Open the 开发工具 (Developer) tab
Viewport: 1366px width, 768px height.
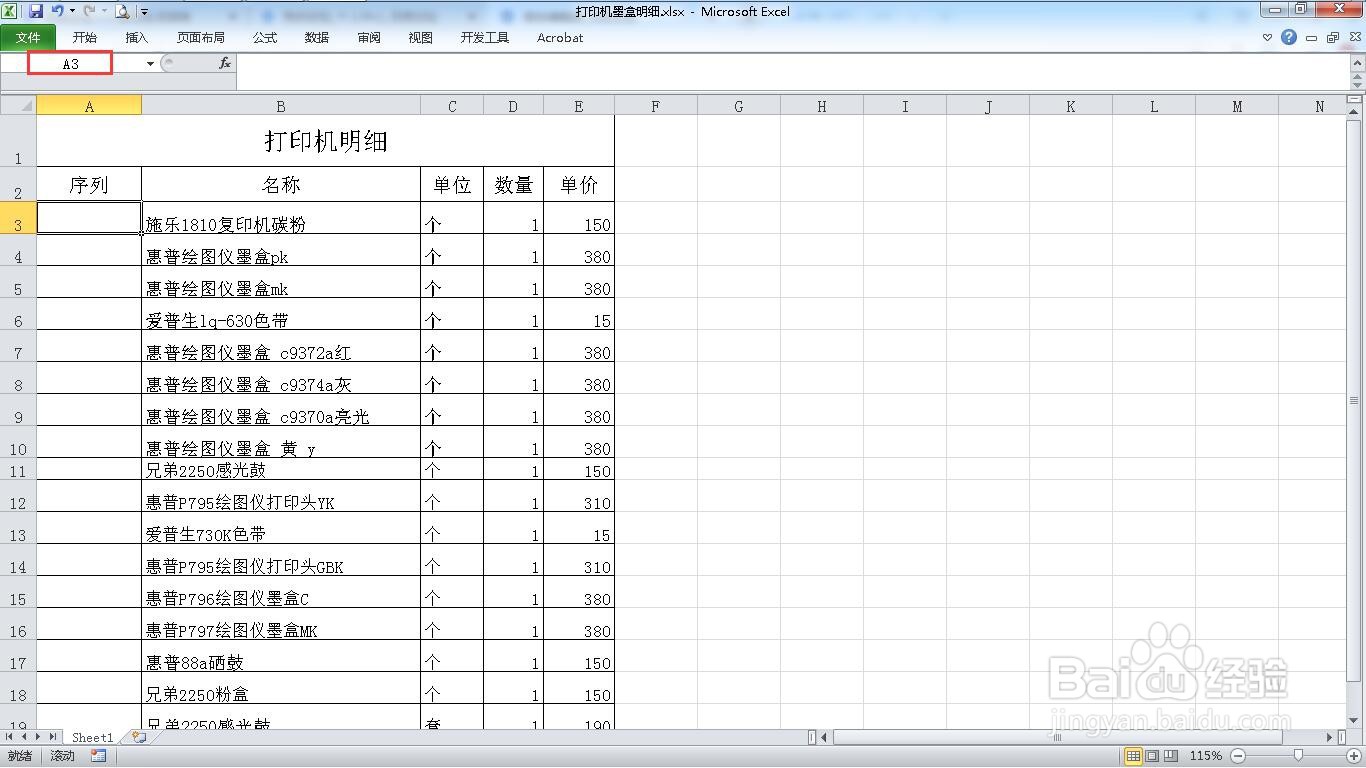coord(485,38)
